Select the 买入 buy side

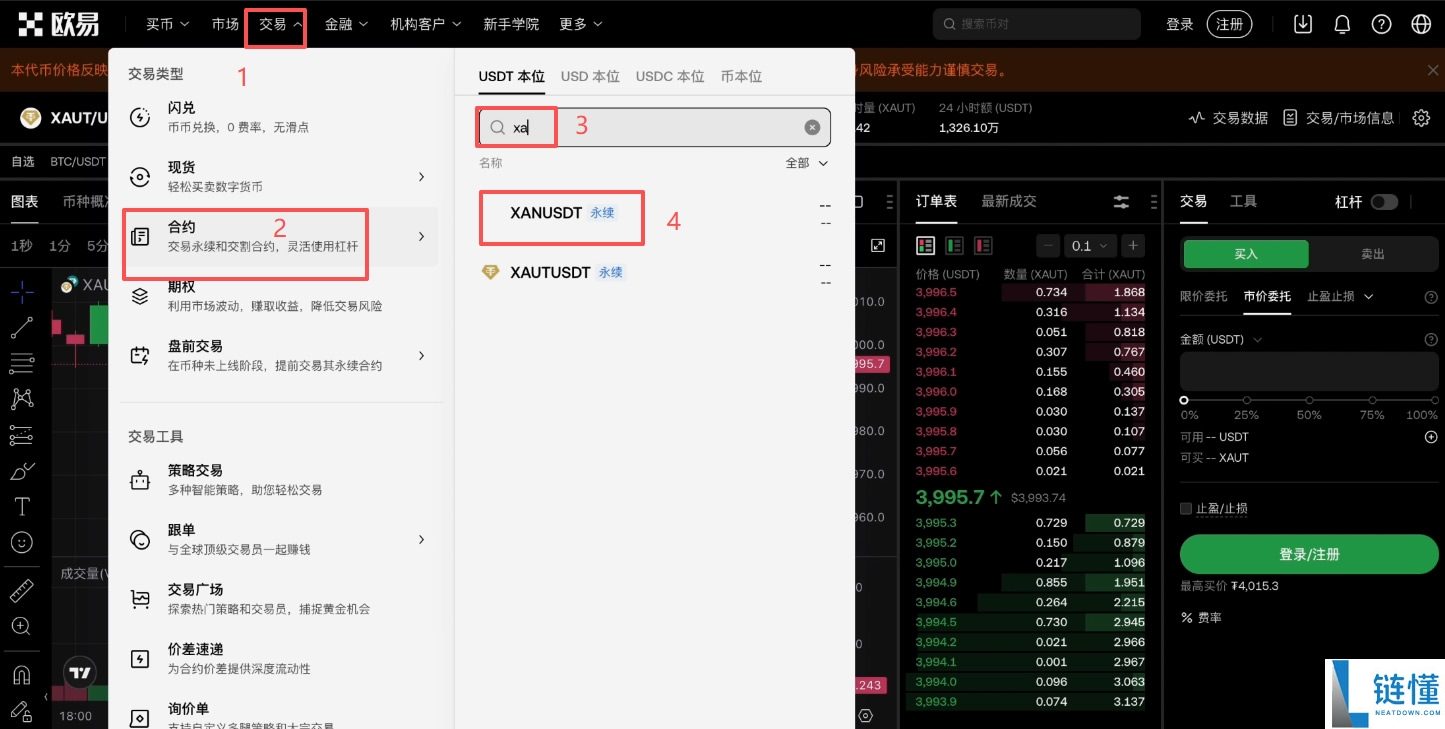(1246, 254)
